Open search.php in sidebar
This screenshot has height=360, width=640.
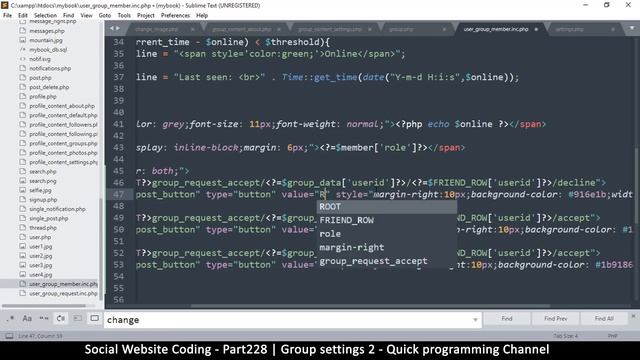42,171
